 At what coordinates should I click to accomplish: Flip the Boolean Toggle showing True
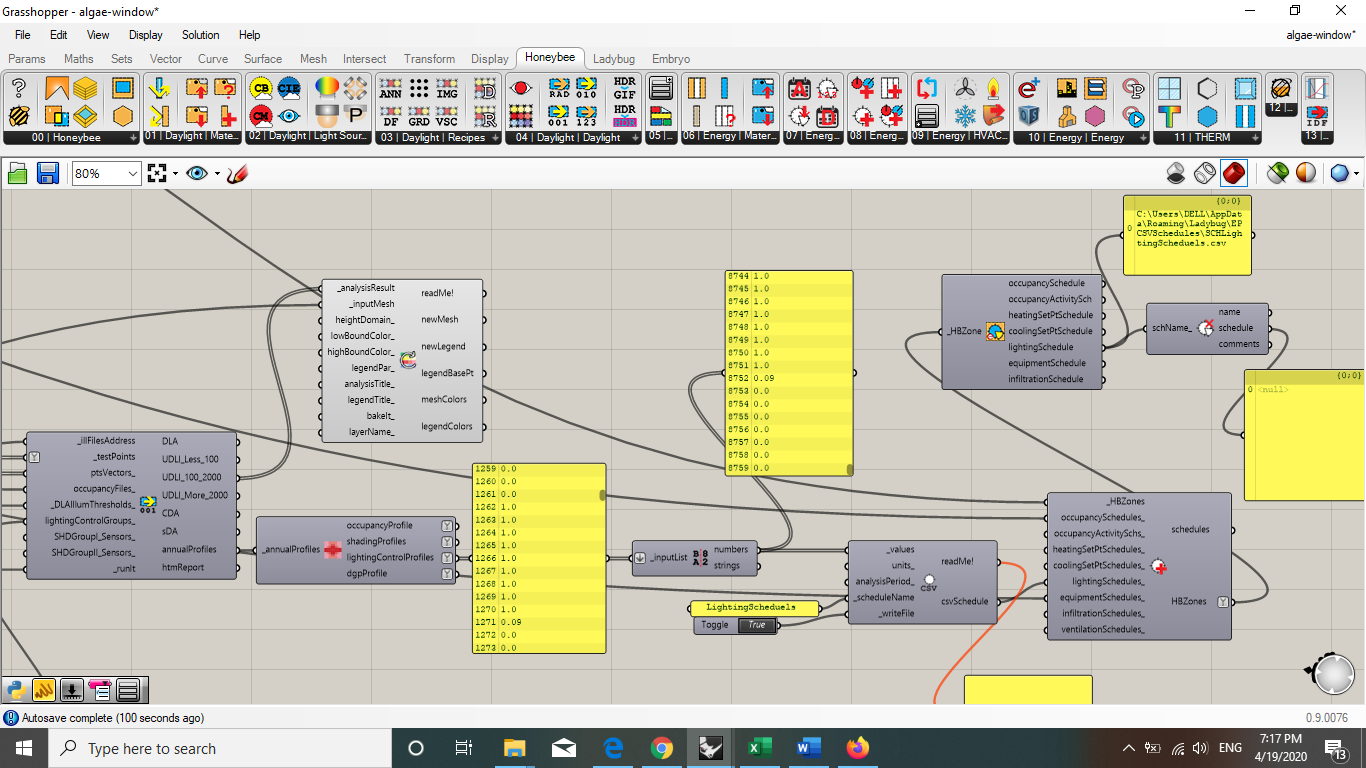tap(757, 625)
